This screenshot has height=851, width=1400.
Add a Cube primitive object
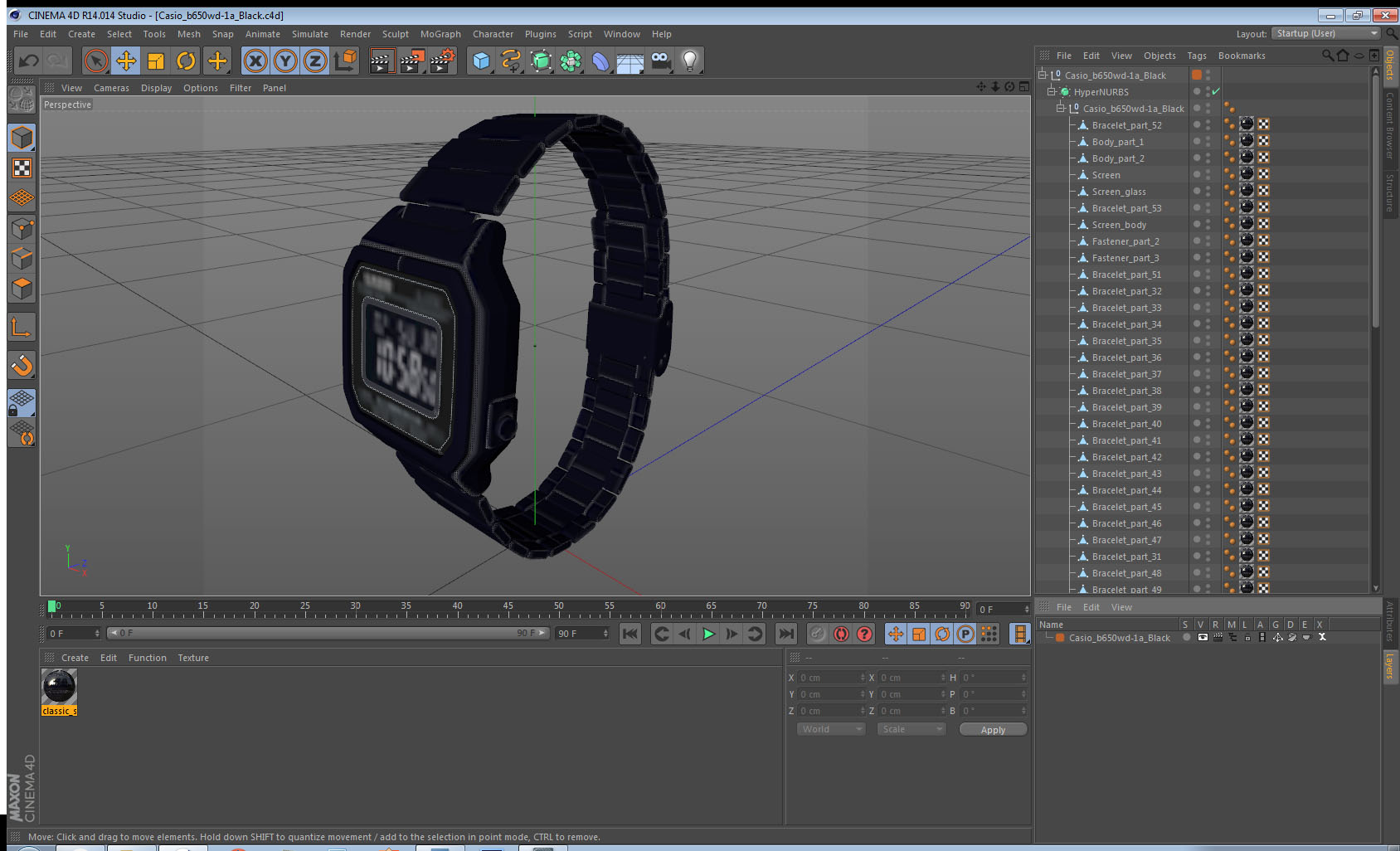[x=481, y=61]
